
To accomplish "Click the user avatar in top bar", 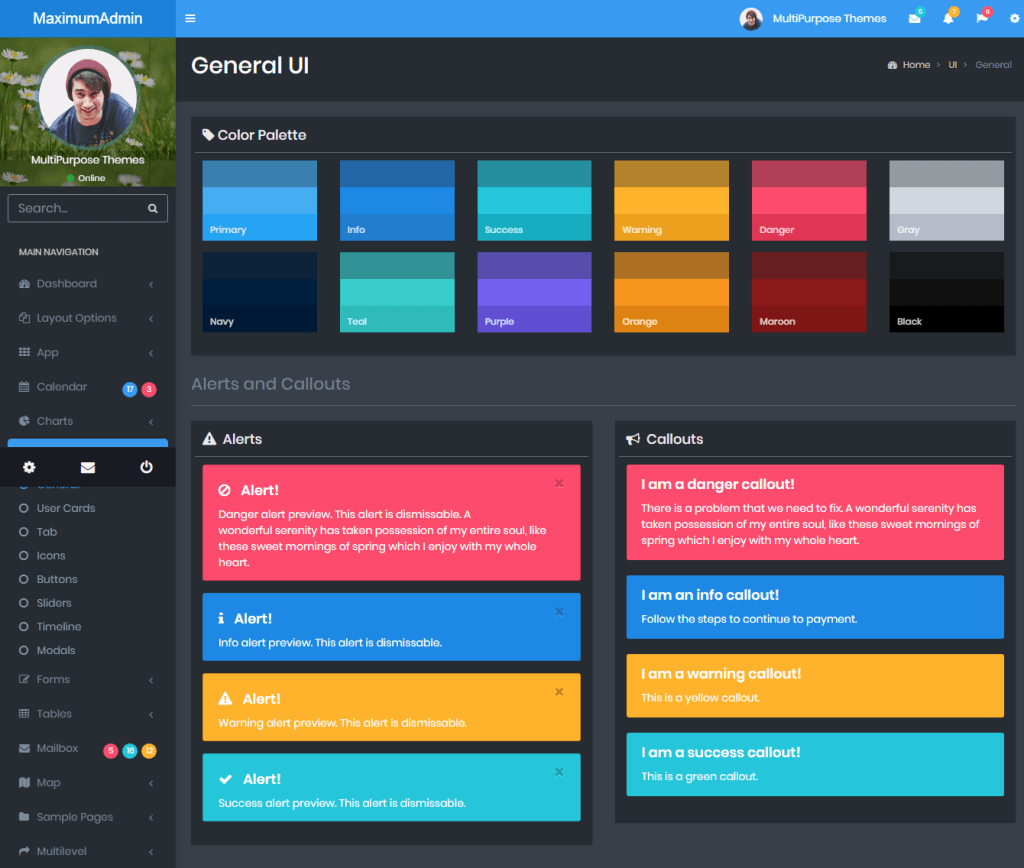I will coord(751,18).
